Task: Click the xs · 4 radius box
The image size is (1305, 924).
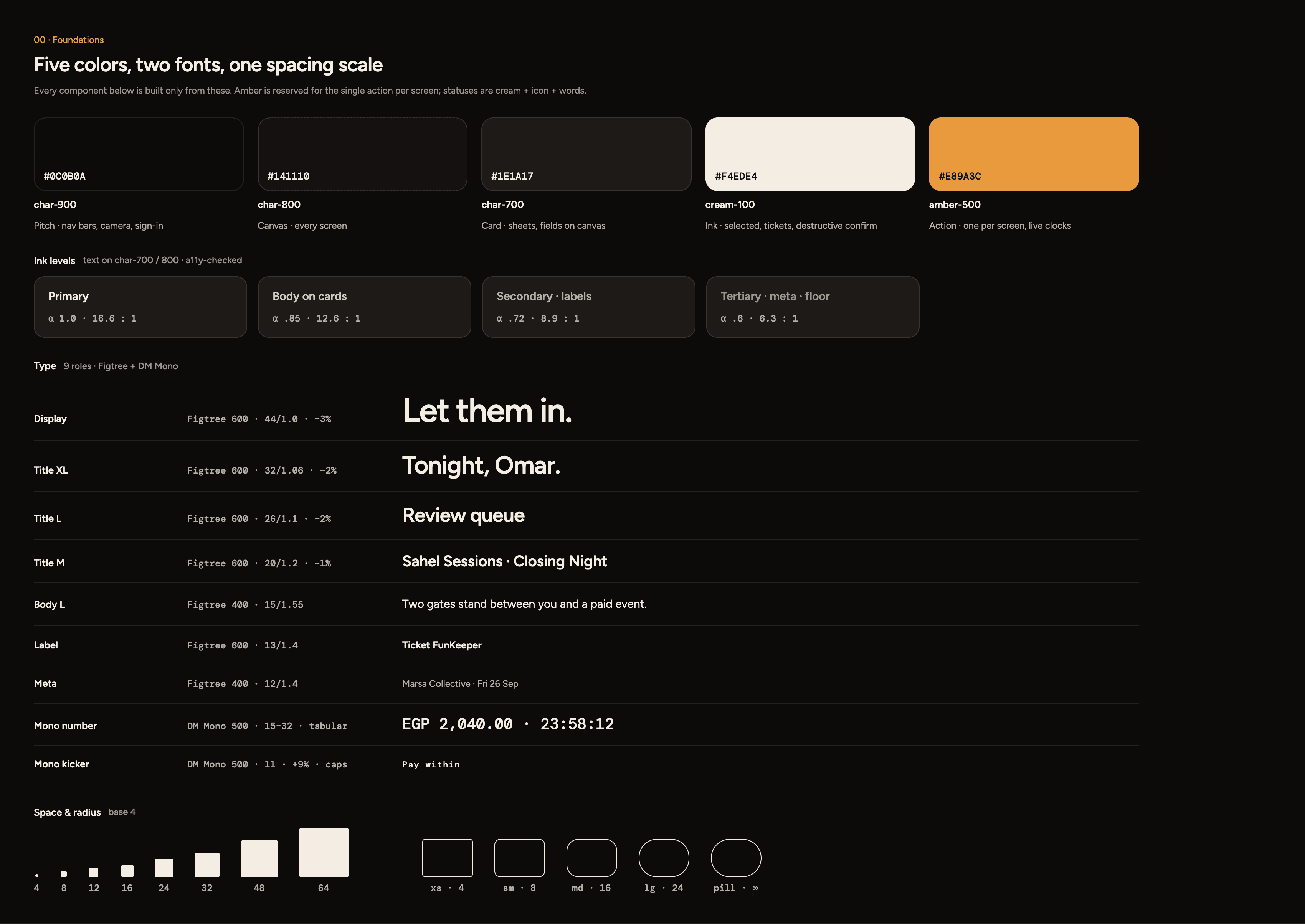Action: tap(447, 858)
